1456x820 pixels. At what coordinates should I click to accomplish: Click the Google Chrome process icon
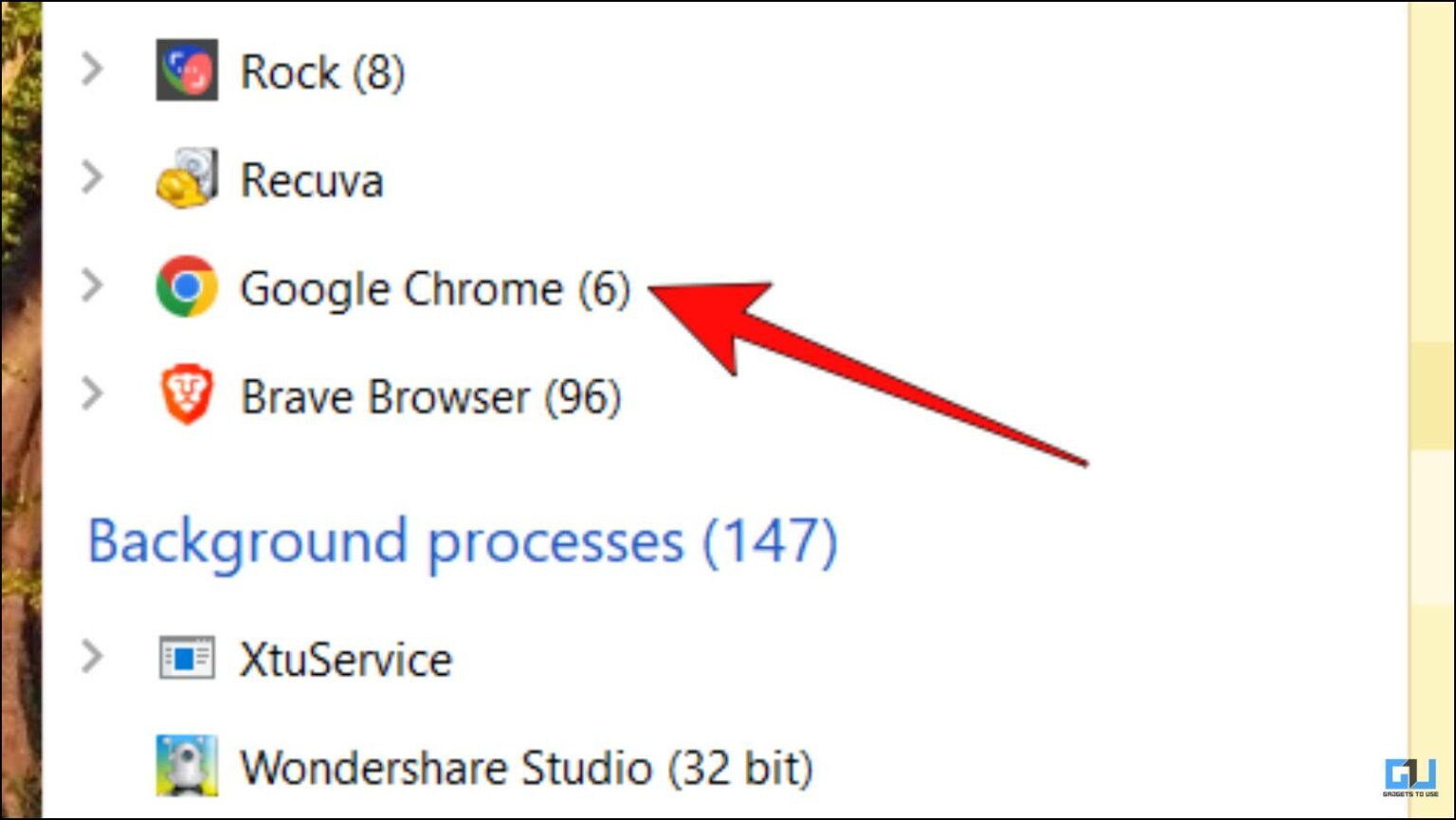186,286
